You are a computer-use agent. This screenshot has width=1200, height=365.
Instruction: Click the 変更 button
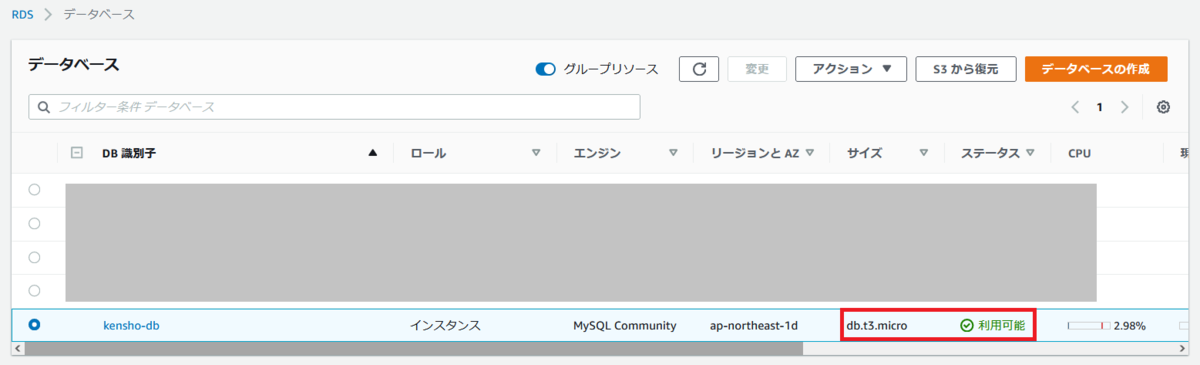point(757,69)
